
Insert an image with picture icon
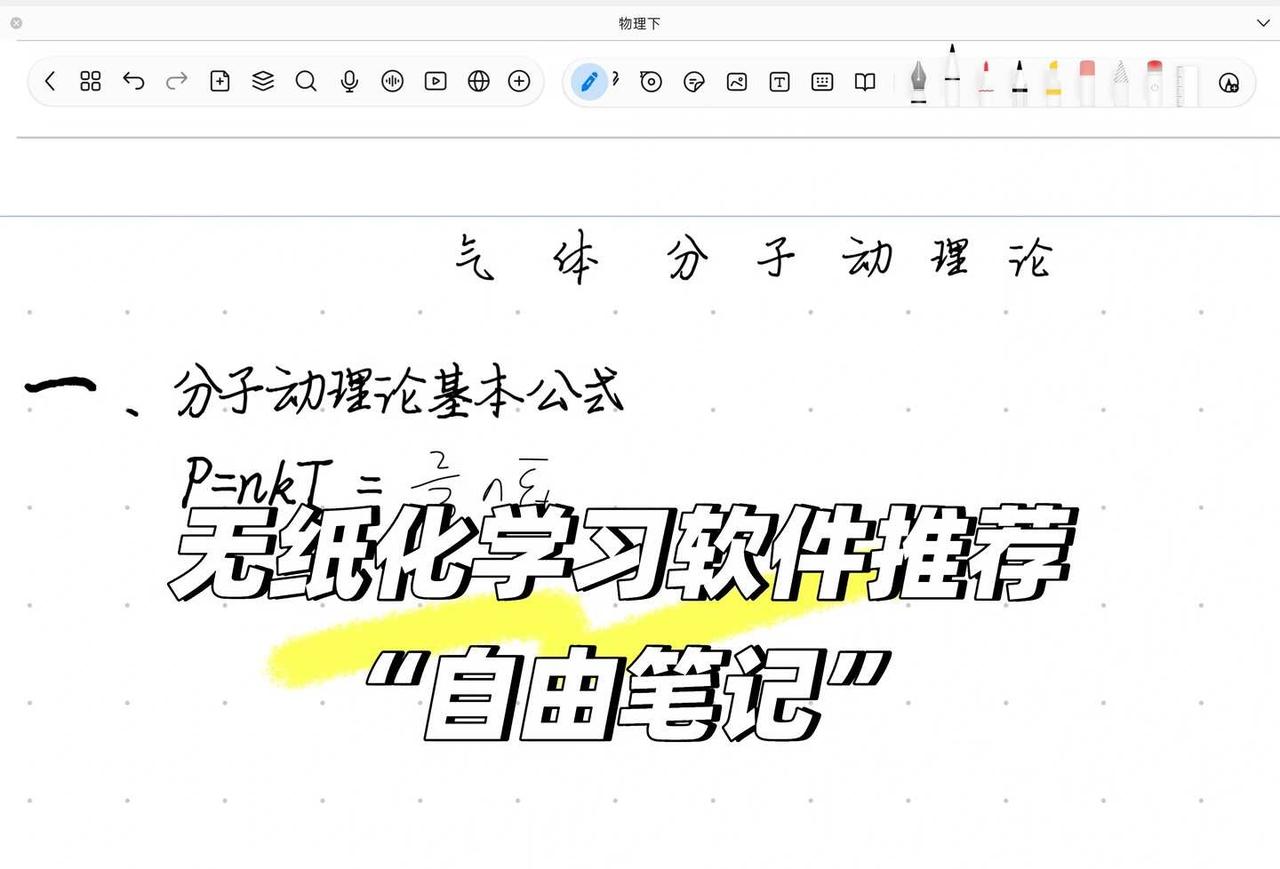pyautogui.click(x=737, y=82)
